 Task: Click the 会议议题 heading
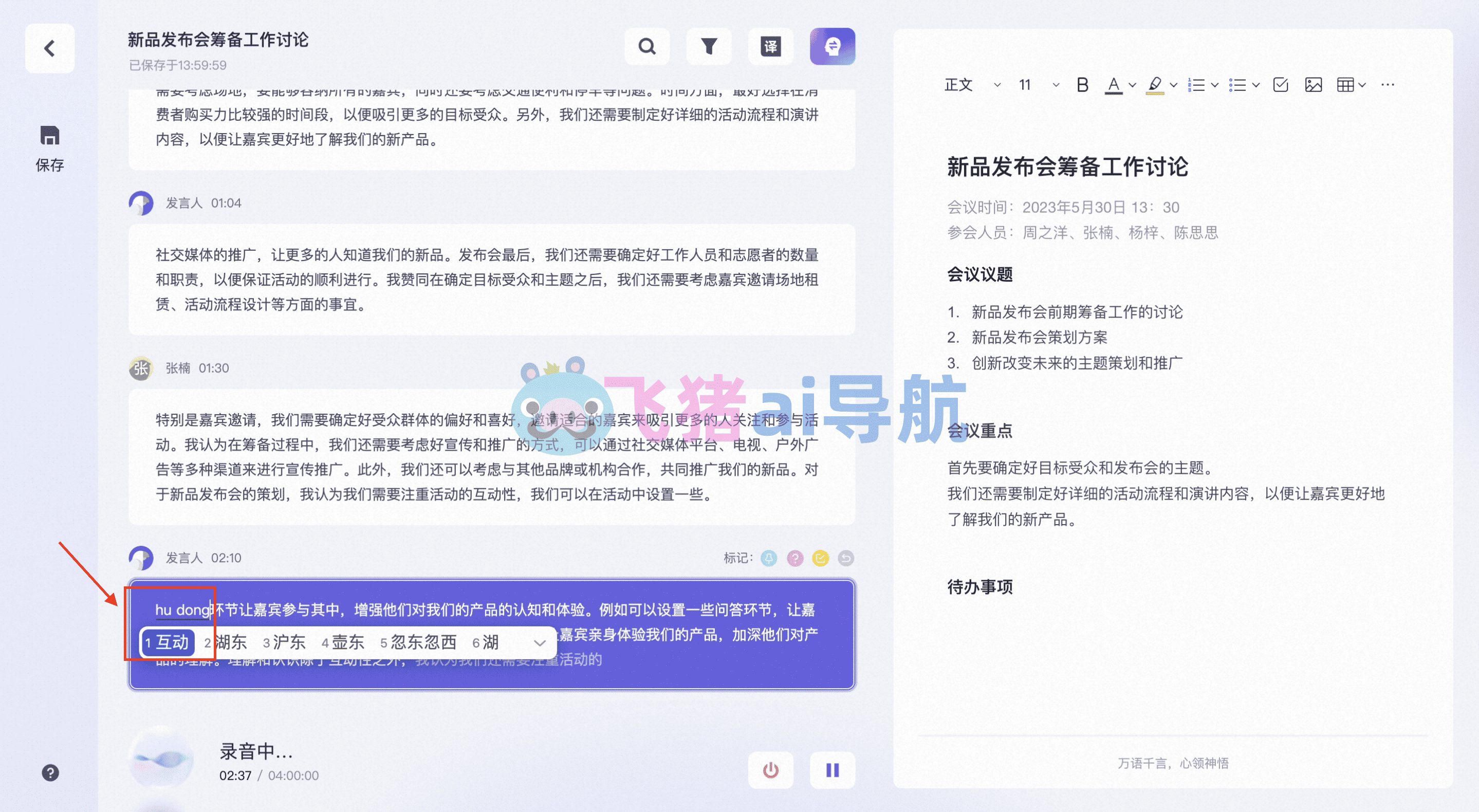pyautogui.click(x=980, y=274)
